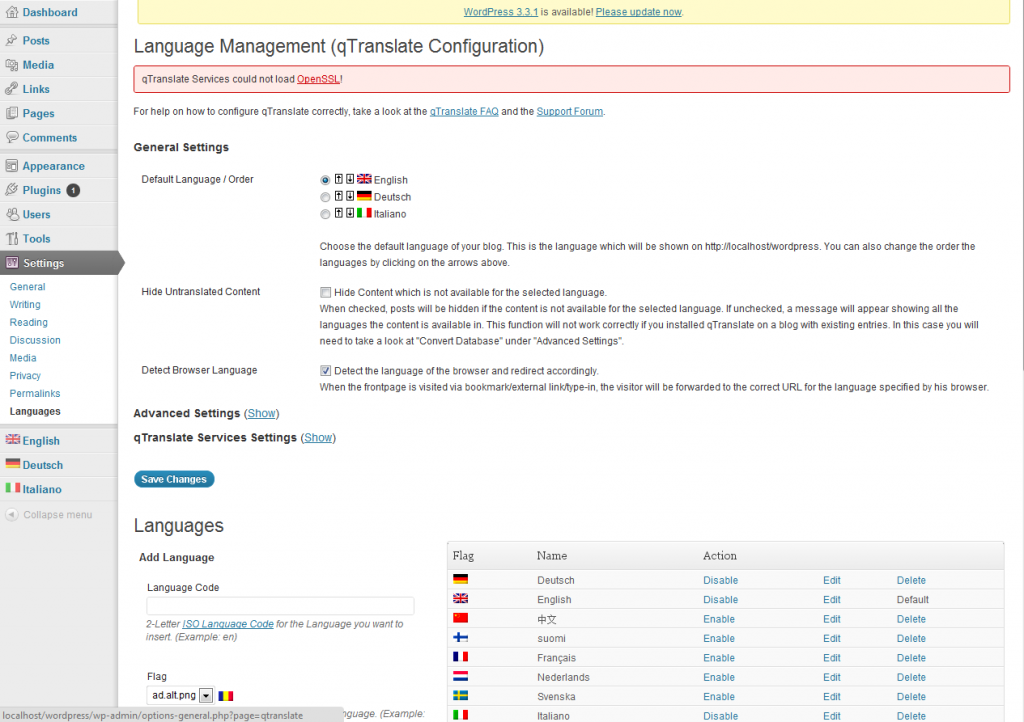Uncheck Detect Browser Language checkbox
Screen dimensions: 1024x722
click(x=325, y=371)
